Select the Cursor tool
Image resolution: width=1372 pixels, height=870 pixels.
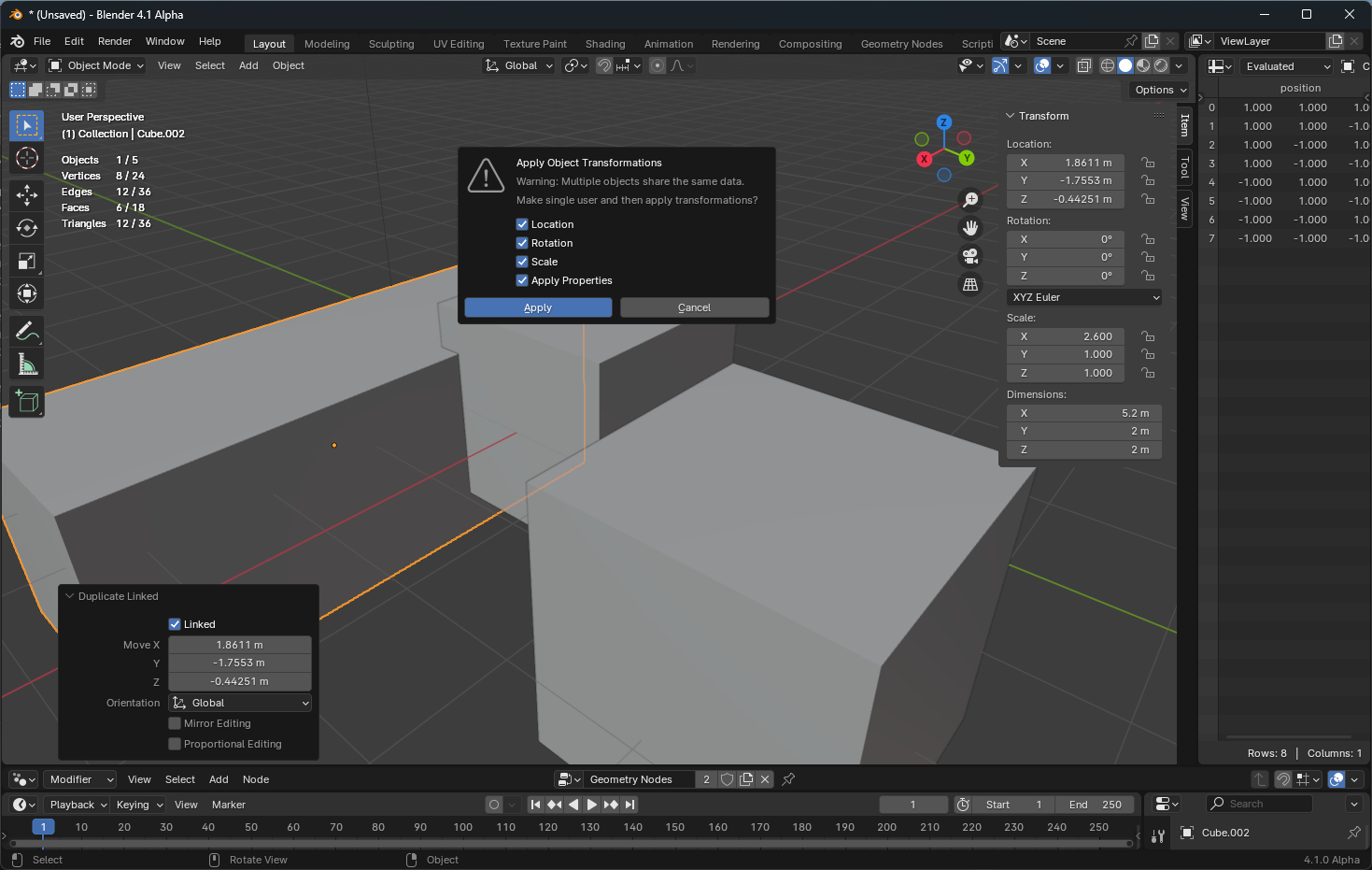[x=27, y=158]
